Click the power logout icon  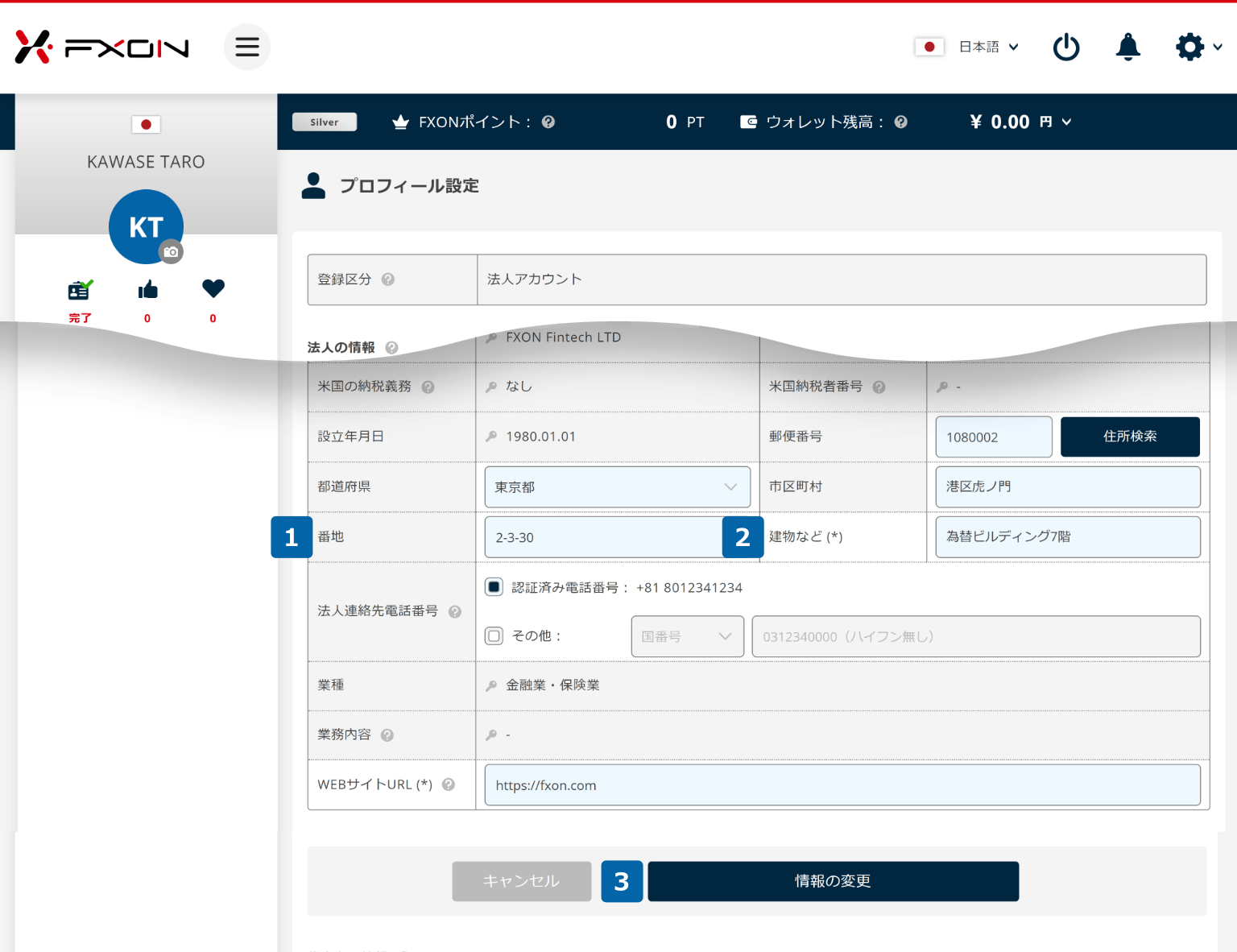coord(1066,48)
